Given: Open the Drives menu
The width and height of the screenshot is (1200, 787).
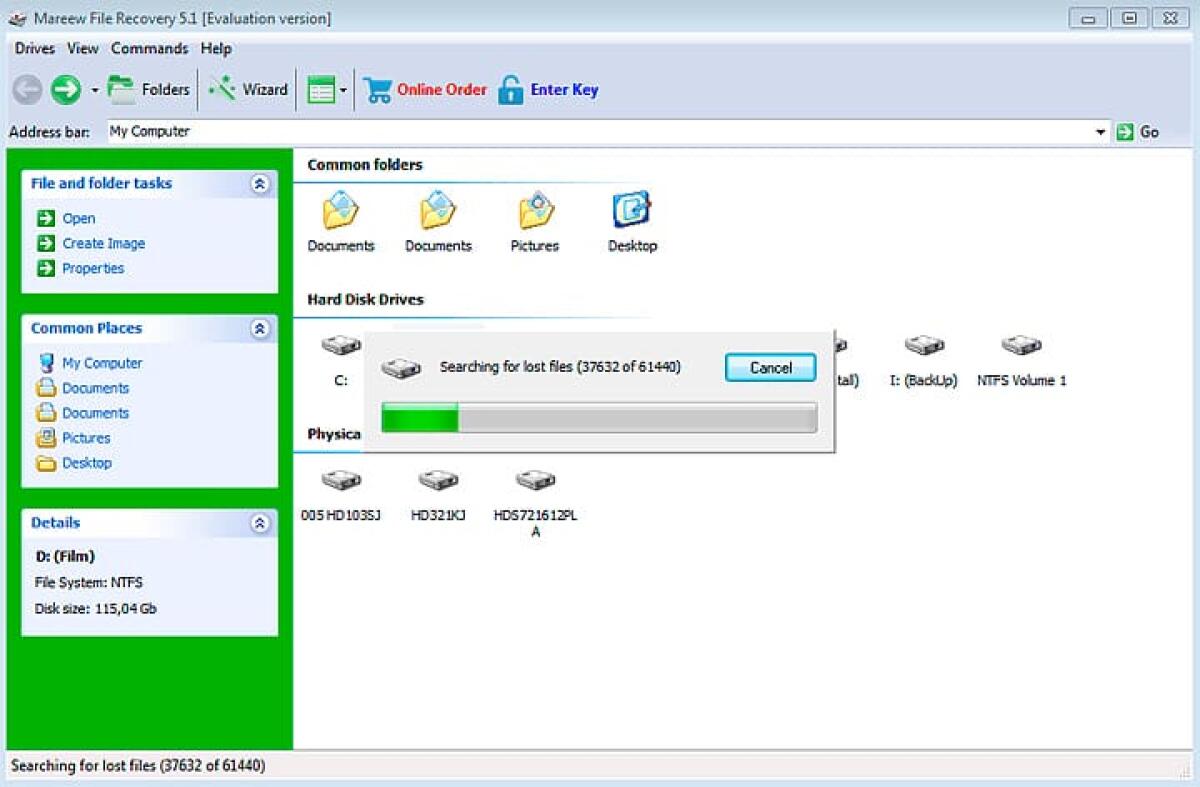Looking at the screenshot, I should point(34,48).
